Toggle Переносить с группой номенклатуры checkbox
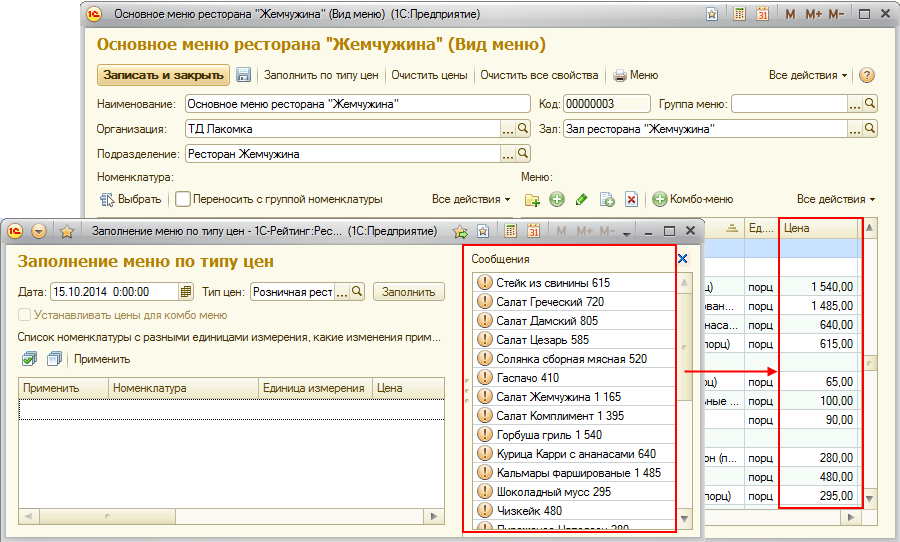900x542 pixels. coord(183,199)
